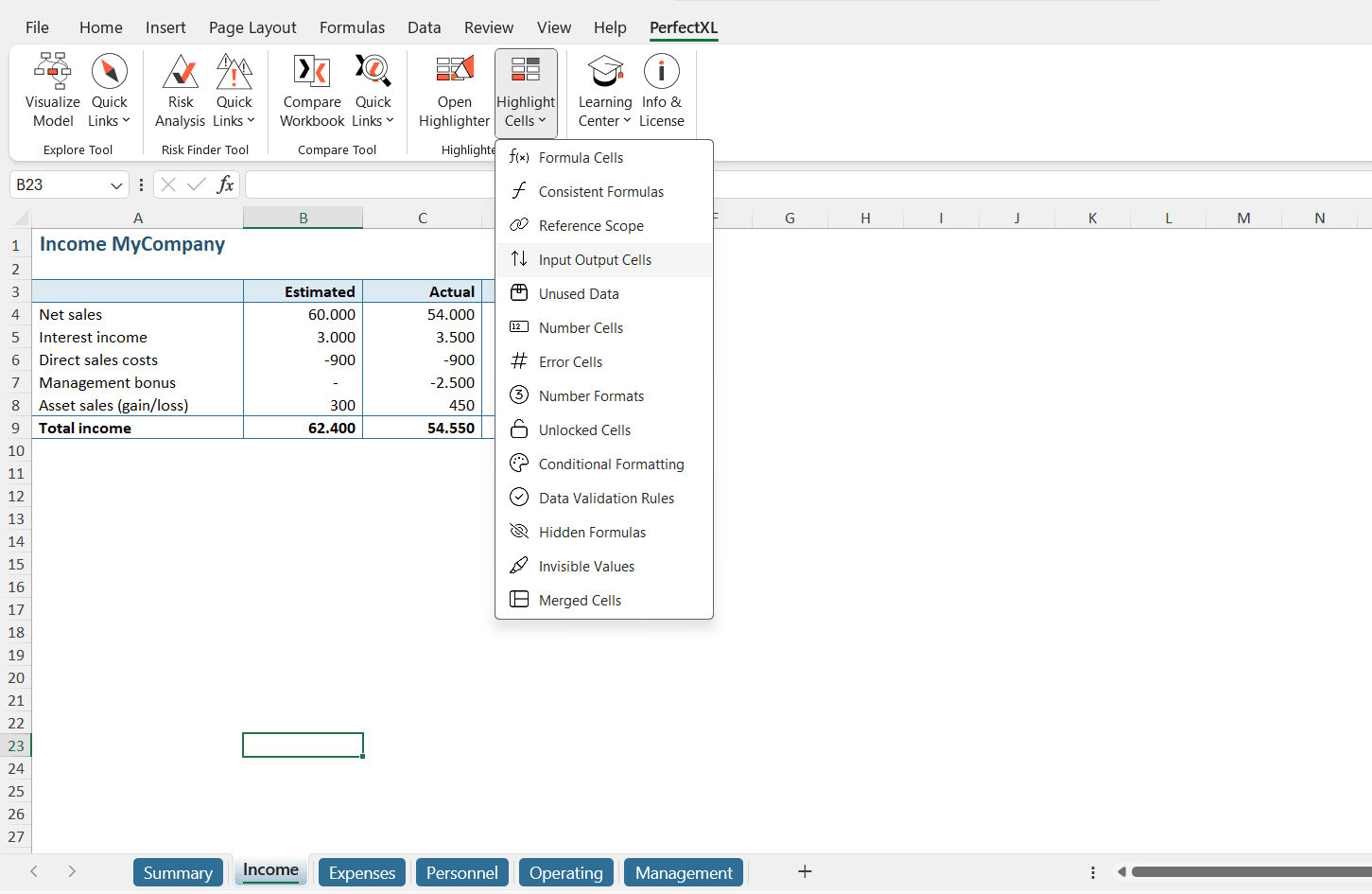Expand the Name Box dropdown arrow
The image size is (1372, 894).
[116, 185]
